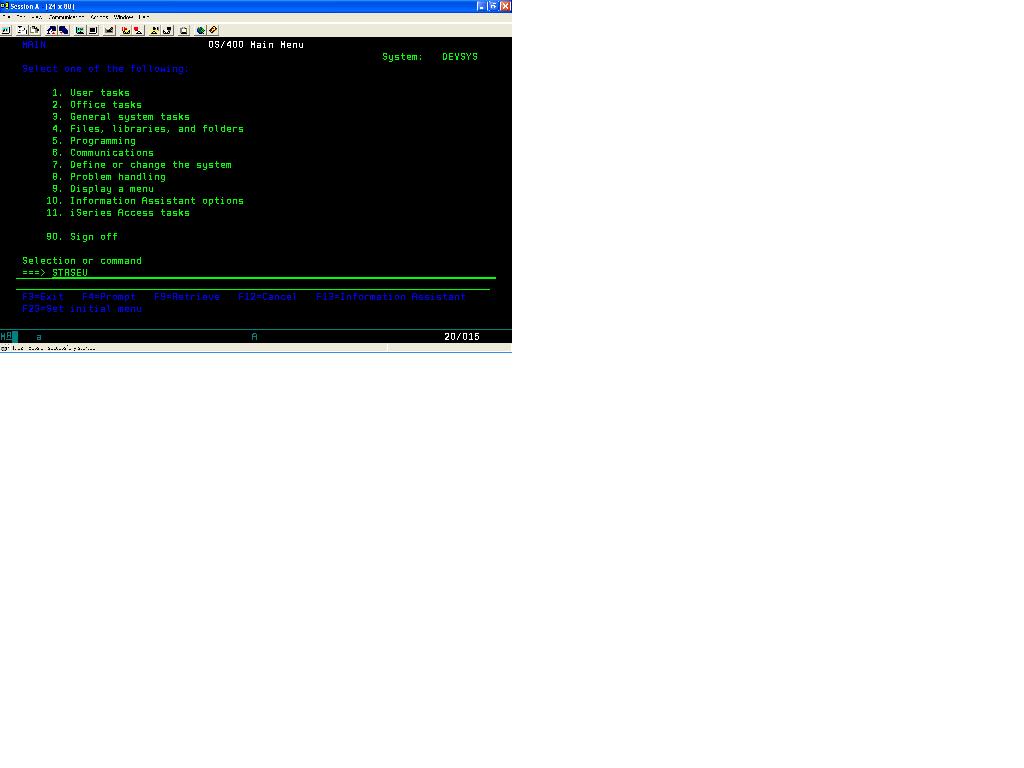1024x768 pixels.
Task: Open the Display Setup toolbar icon
Action: pyautogui.click(x=80, y=30)
